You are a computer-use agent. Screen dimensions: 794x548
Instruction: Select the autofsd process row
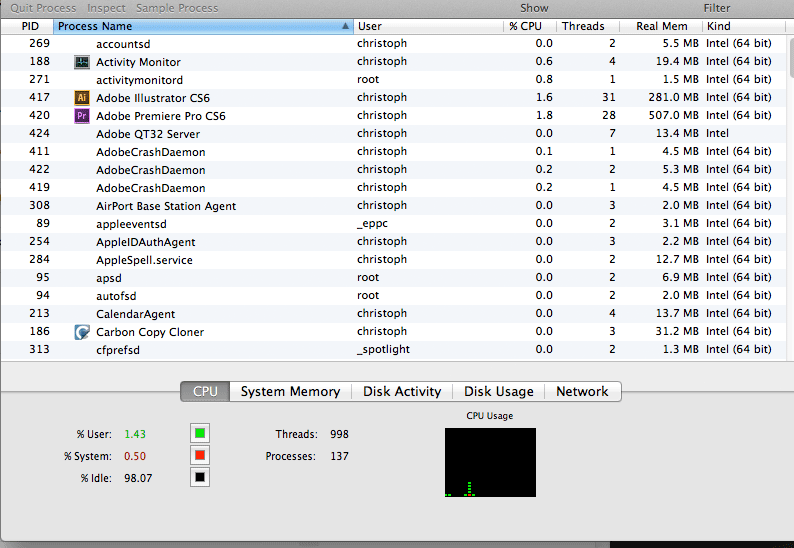393,296
